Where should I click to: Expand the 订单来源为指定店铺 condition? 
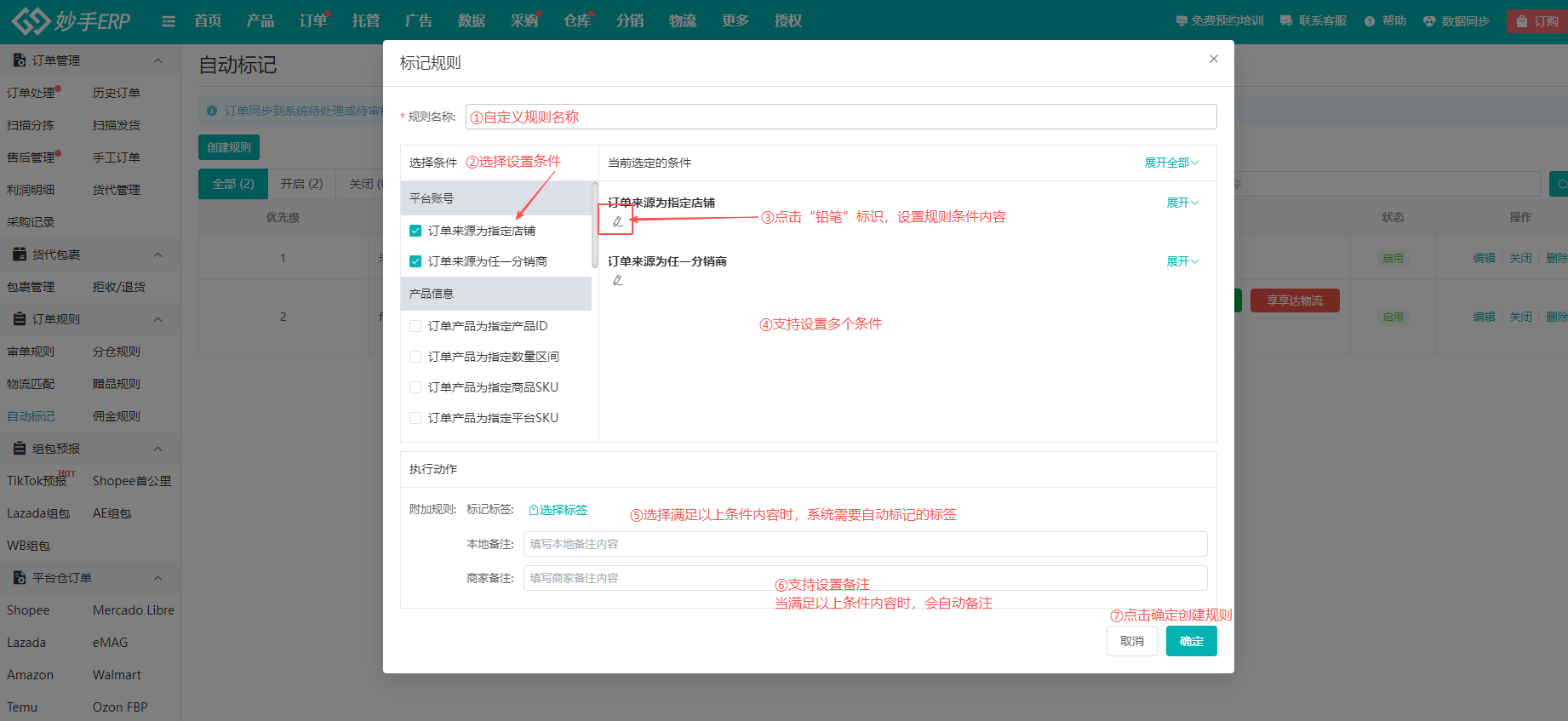(1182, 203)
